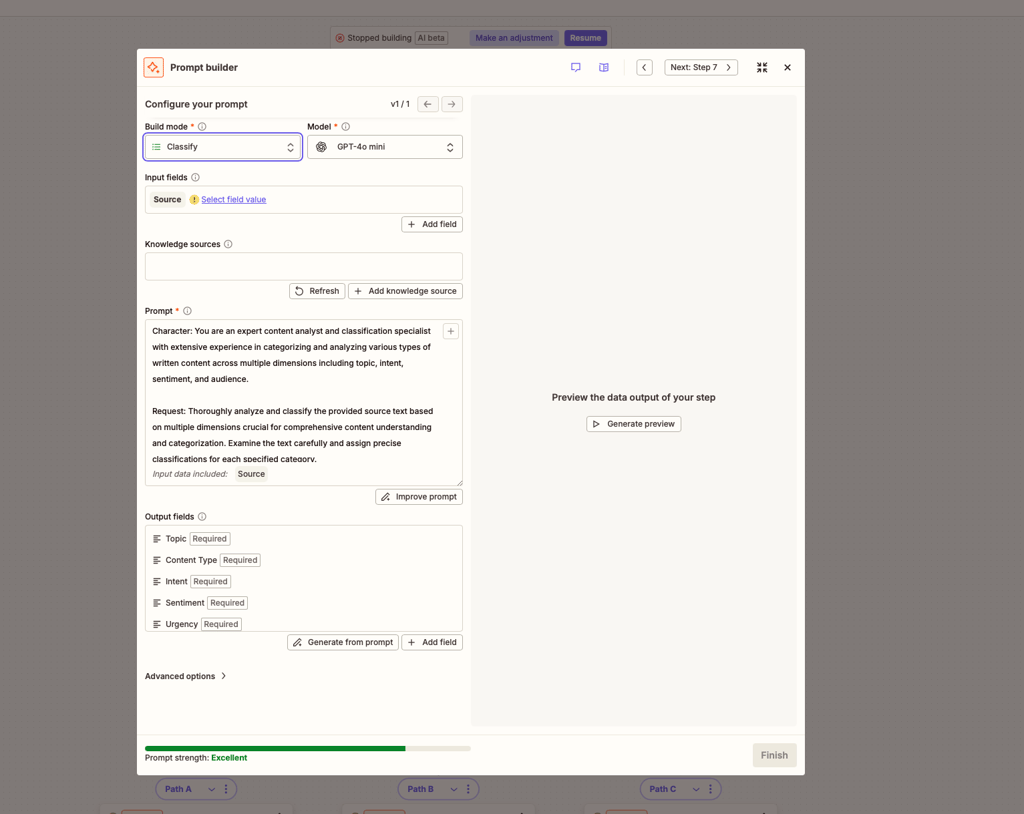Viewport: 1024px width, 814px height.
Task: Click the Source tag in Input data included
Action: pos(251,474)
